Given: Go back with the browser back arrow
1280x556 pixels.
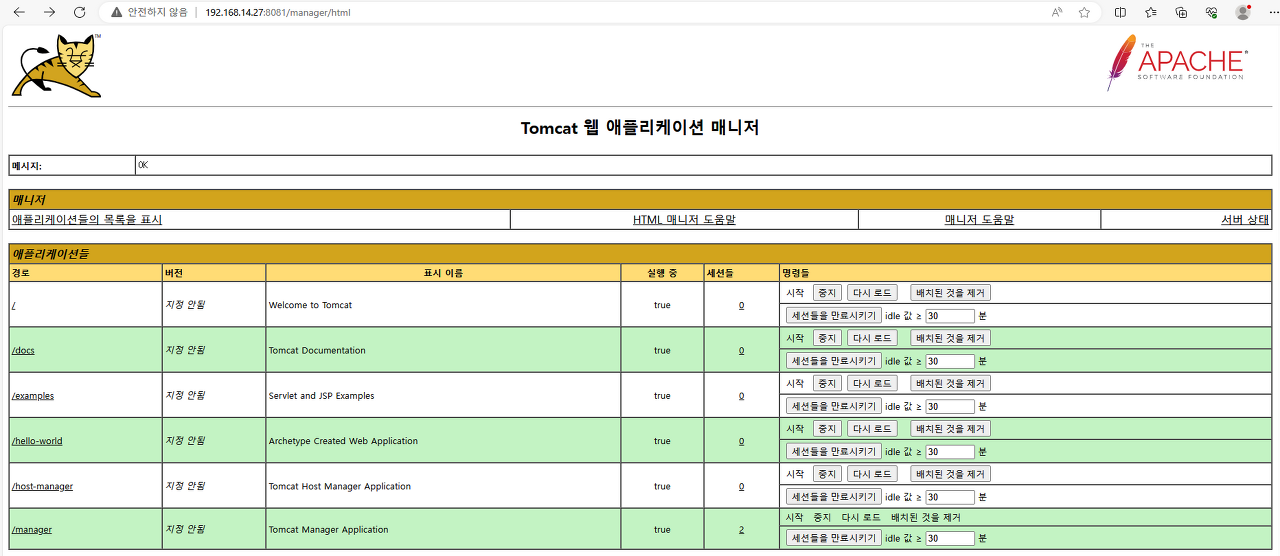Looking at the screenshot, I should click(20, 13).
